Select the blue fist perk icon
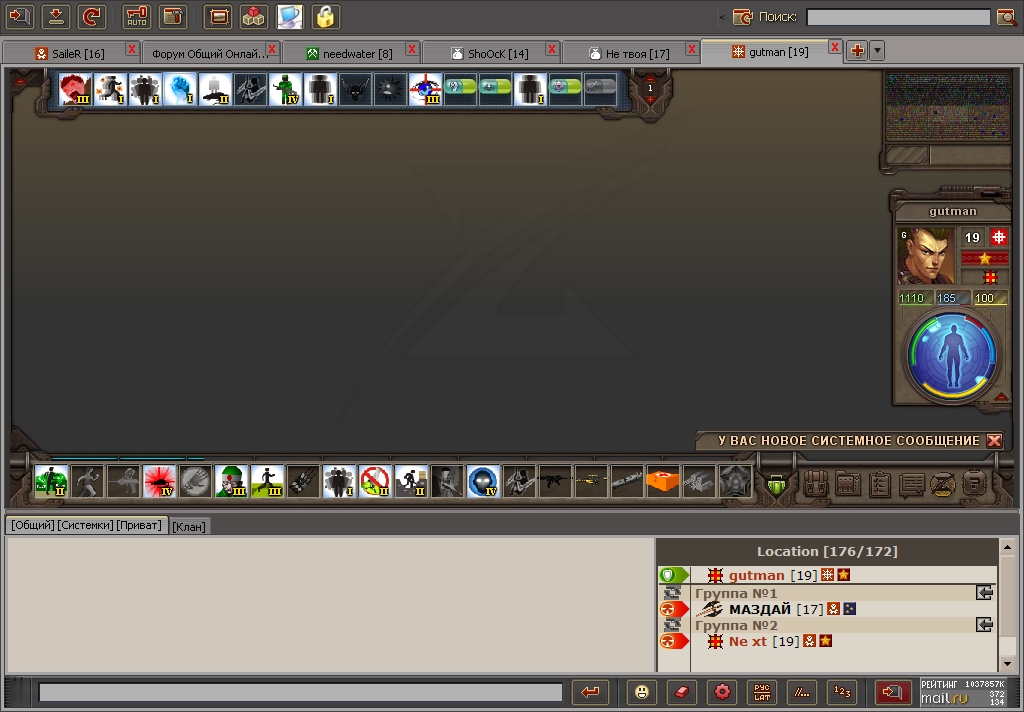Screen dimensions: 1024x712 pos(180,89)
